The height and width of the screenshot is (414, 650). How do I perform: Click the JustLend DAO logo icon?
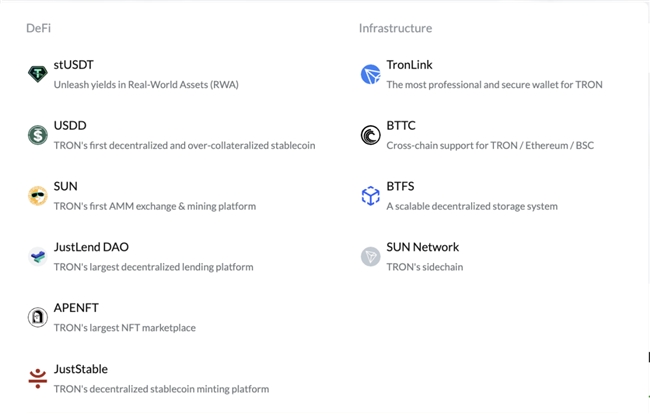click(38, 257)
